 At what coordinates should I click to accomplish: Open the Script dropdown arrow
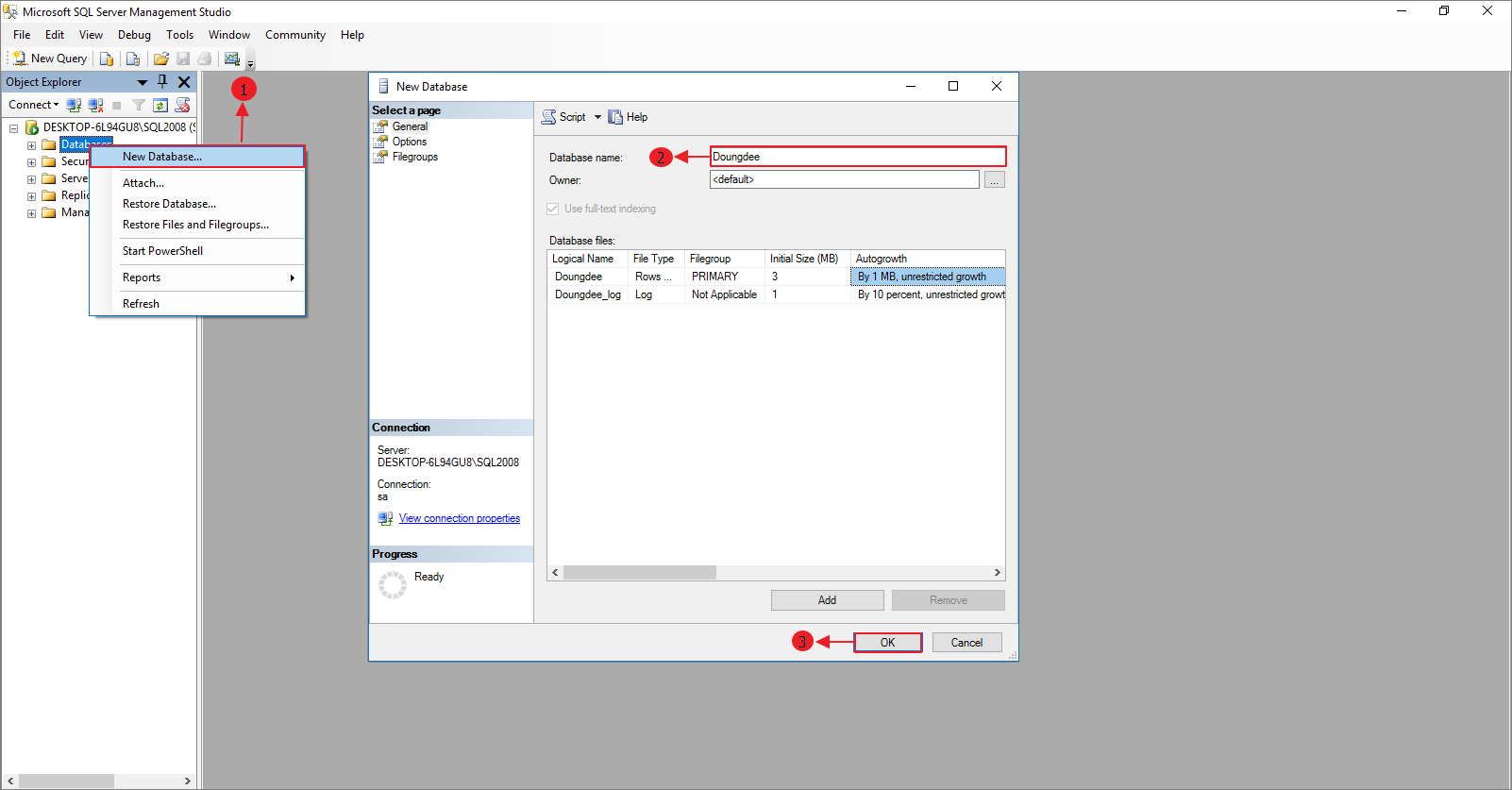pyautogui.click(x=597, y=117)
